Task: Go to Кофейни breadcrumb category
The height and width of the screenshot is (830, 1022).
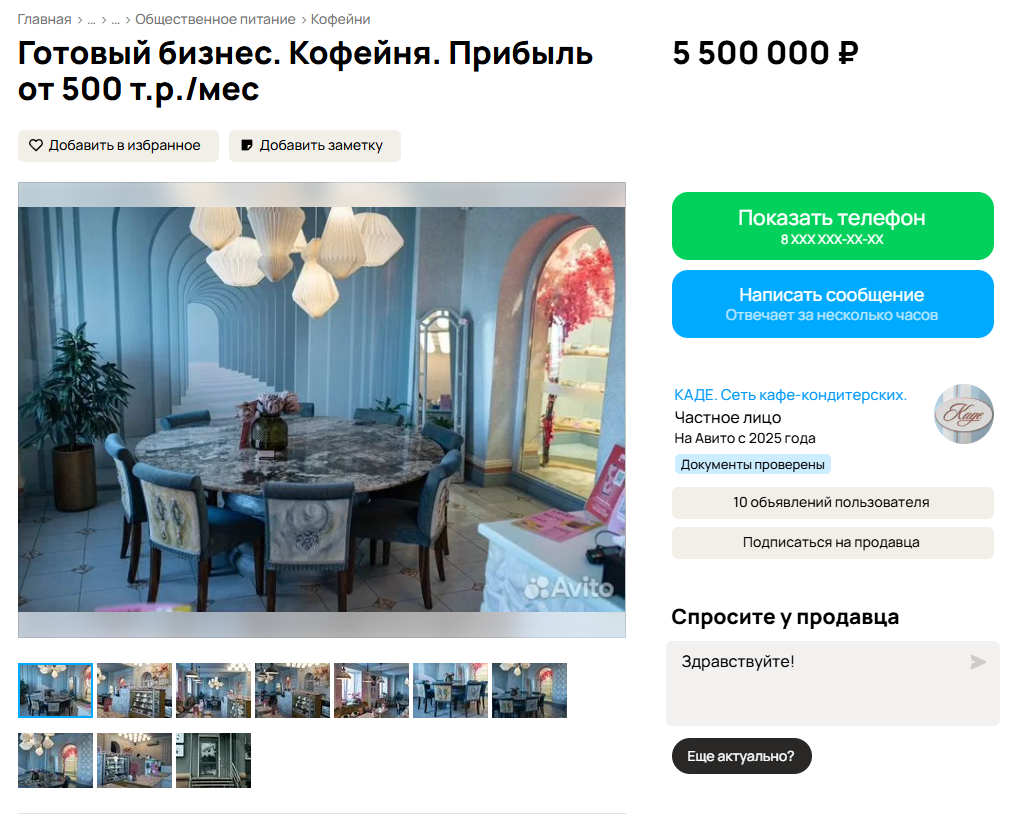Action: click(340, 20)
